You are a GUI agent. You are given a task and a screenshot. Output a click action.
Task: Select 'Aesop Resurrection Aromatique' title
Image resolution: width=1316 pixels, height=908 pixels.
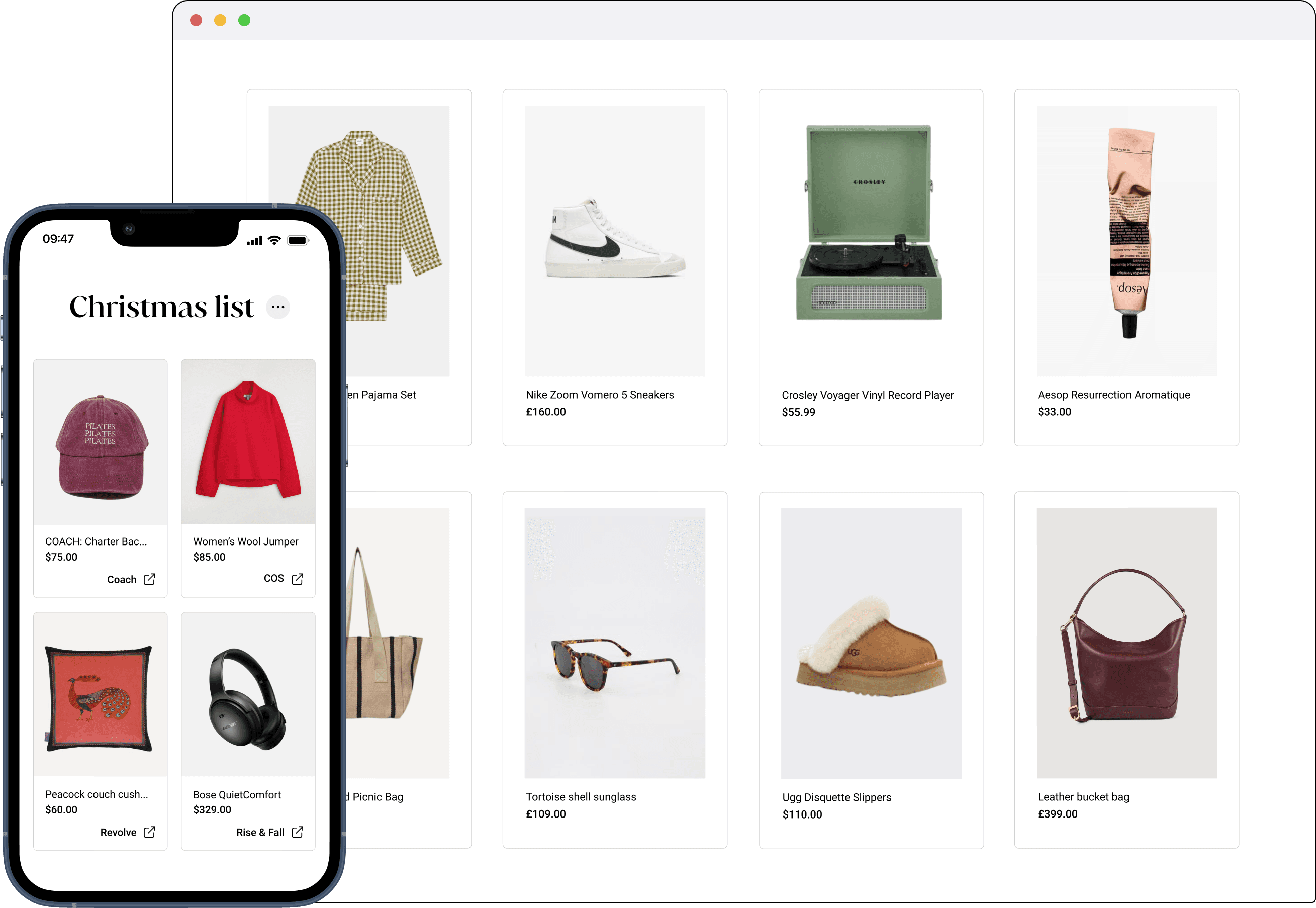click(x=1114, y=395)
